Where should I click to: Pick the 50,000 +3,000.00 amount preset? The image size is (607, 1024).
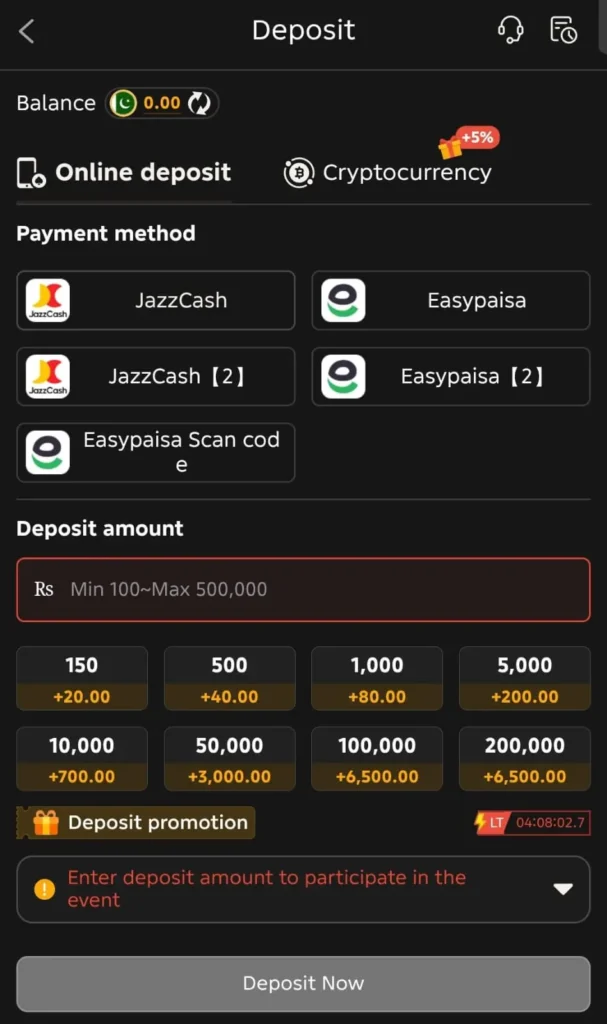(229, 759)
